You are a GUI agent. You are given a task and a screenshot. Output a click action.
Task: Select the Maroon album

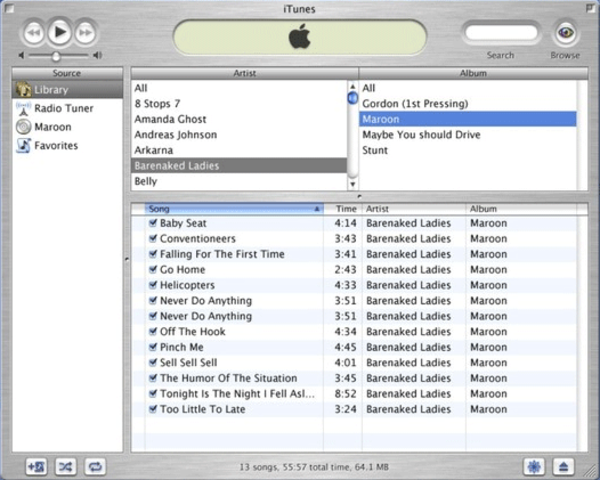tap(468, 119)
